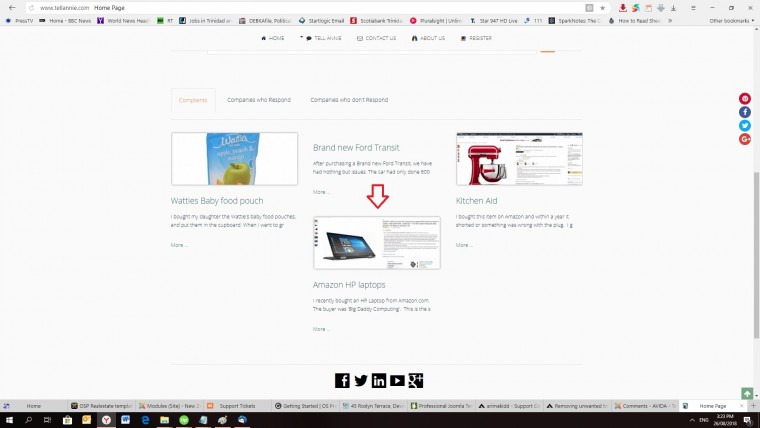Open Scotiabank Trinidad bookmark

377,21
